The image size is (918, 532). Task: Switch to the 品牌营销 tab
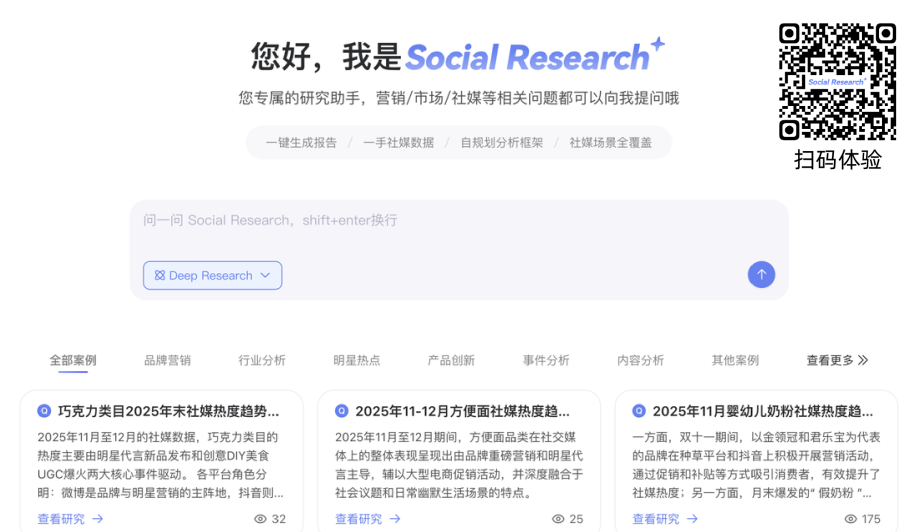167,360
